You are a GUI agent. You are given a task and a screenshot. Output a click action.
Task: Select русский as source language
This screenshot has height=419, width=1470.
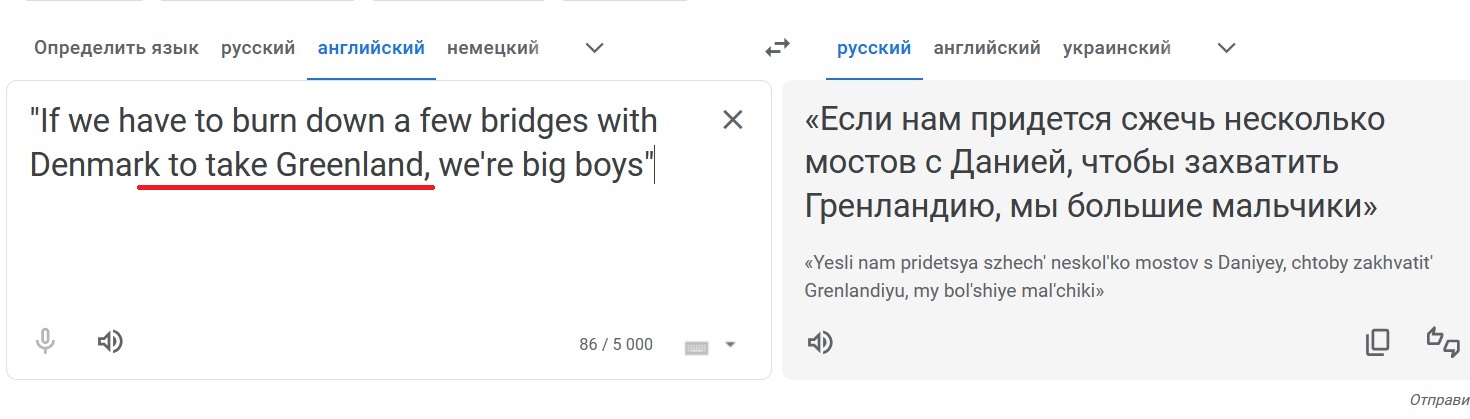click(x=258, y=47)
